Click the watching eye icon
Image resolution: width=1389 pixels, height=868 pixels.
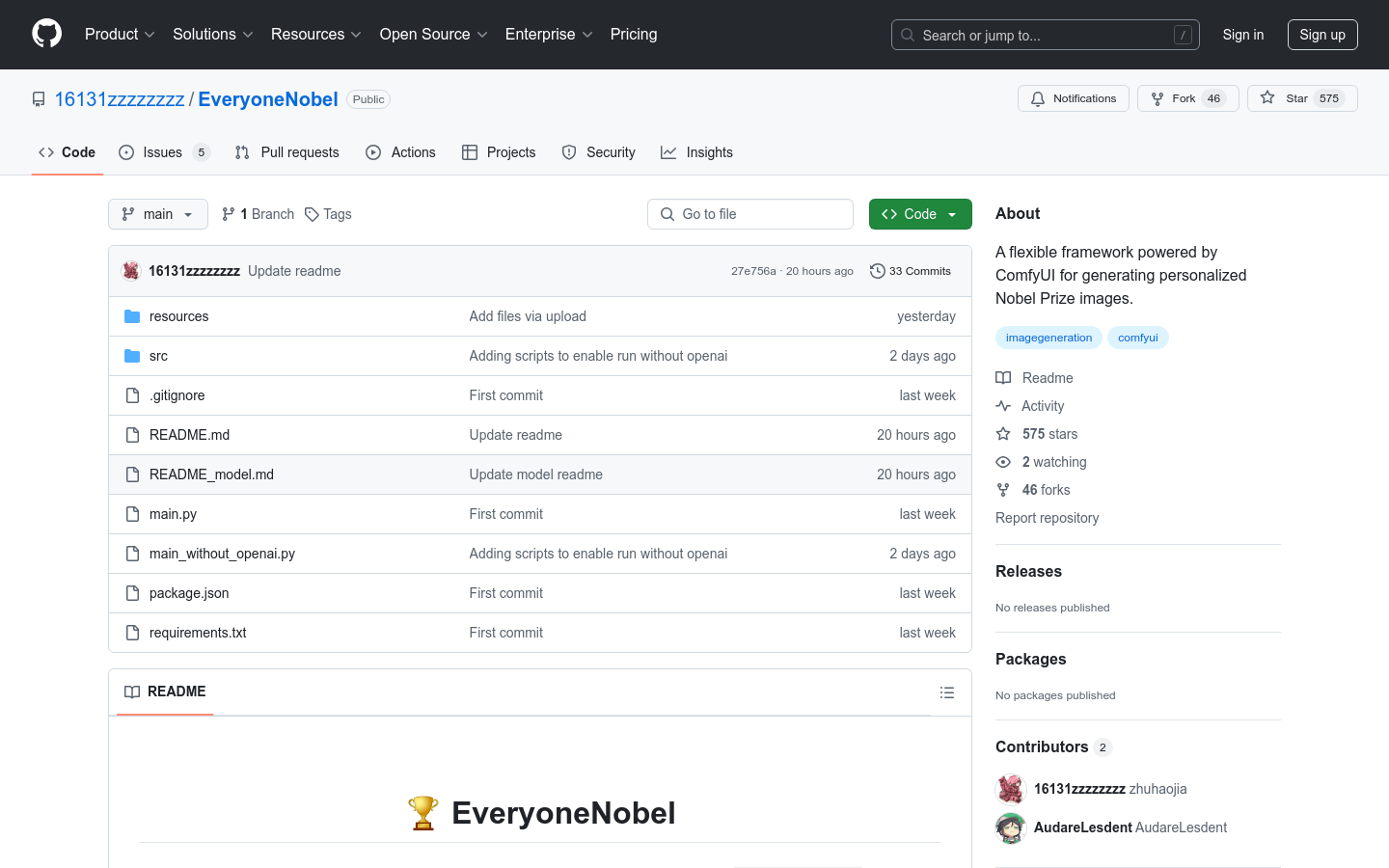[x=1003, y=462]
